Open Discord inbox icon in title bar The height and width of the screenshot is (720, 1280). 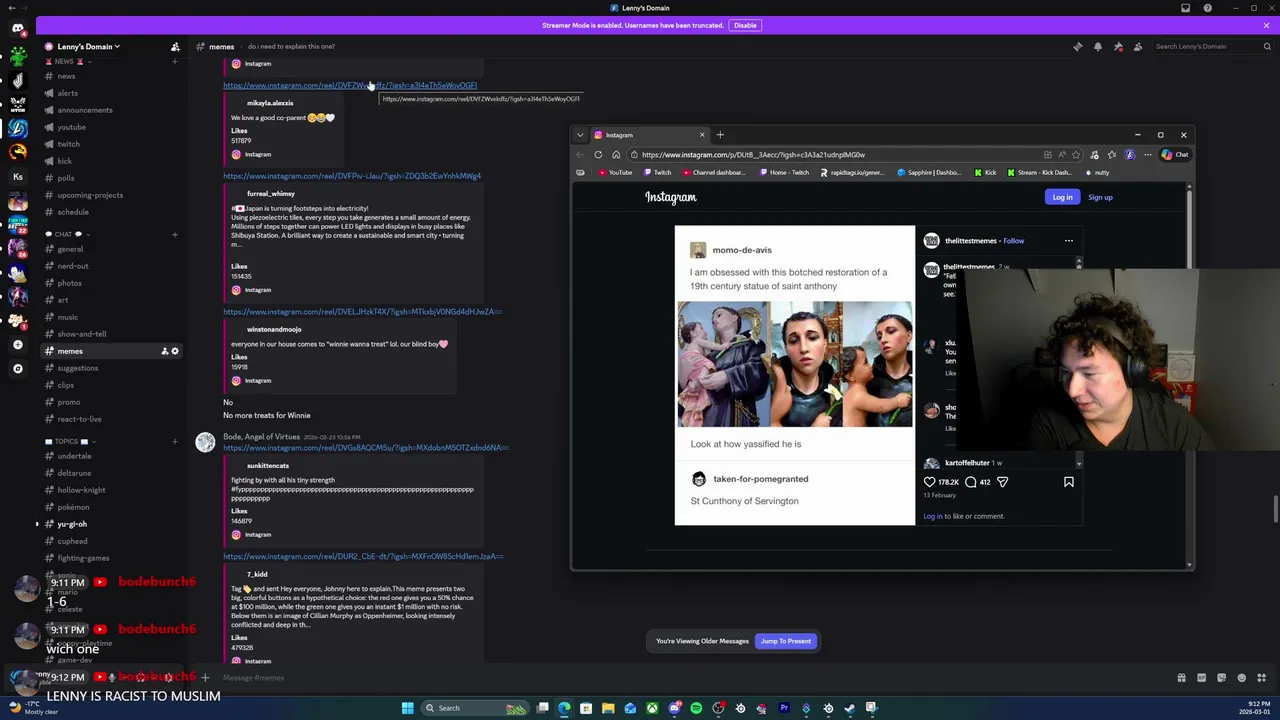1185,8
